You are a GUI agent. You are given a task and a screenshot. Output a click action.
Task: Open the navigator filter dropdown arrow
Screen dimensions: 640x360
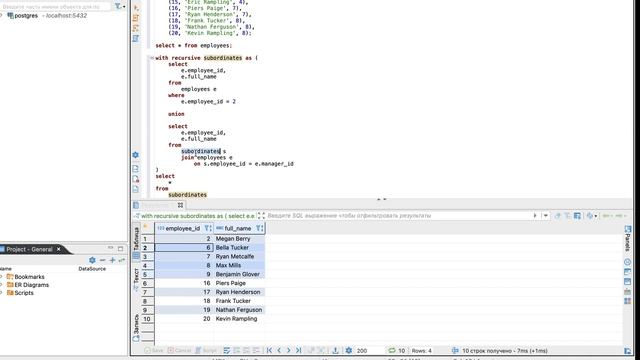(x=124, y=6)
